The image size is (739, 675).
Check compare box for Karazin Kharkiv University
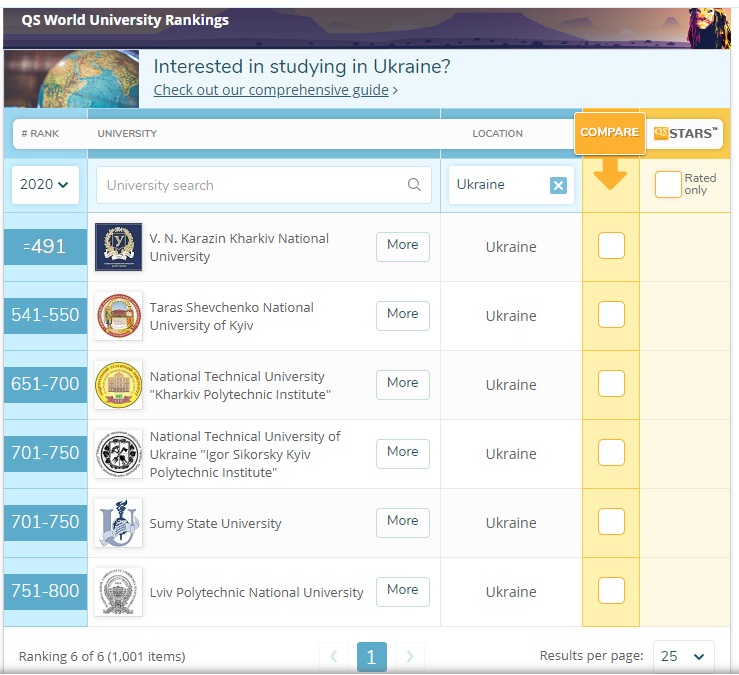(611, 246)
